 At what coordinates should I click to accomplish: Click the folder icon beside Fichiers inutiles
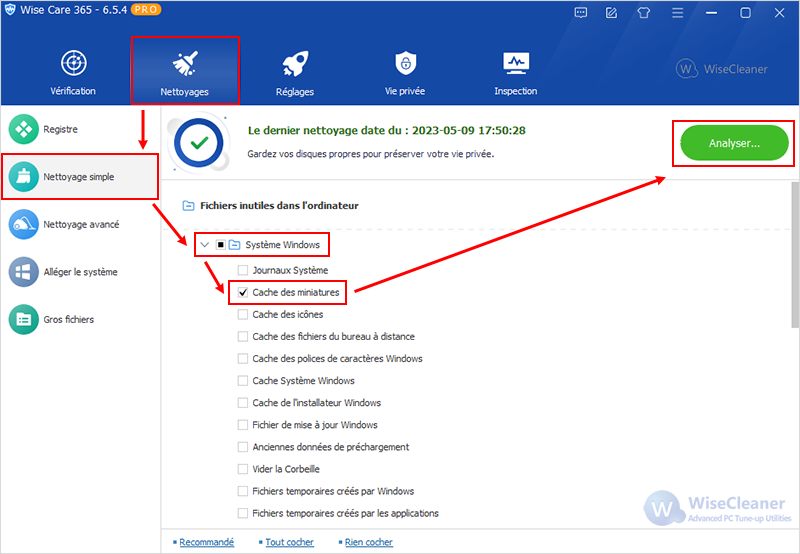coord(188,206)
